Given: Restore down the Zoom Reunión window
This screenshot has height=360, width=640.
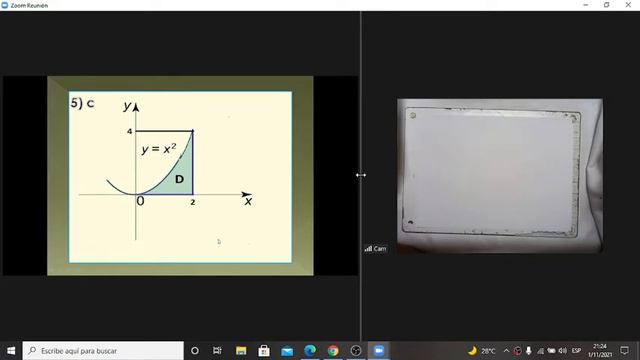Looking at the screenshot, I should coord(607,5).
